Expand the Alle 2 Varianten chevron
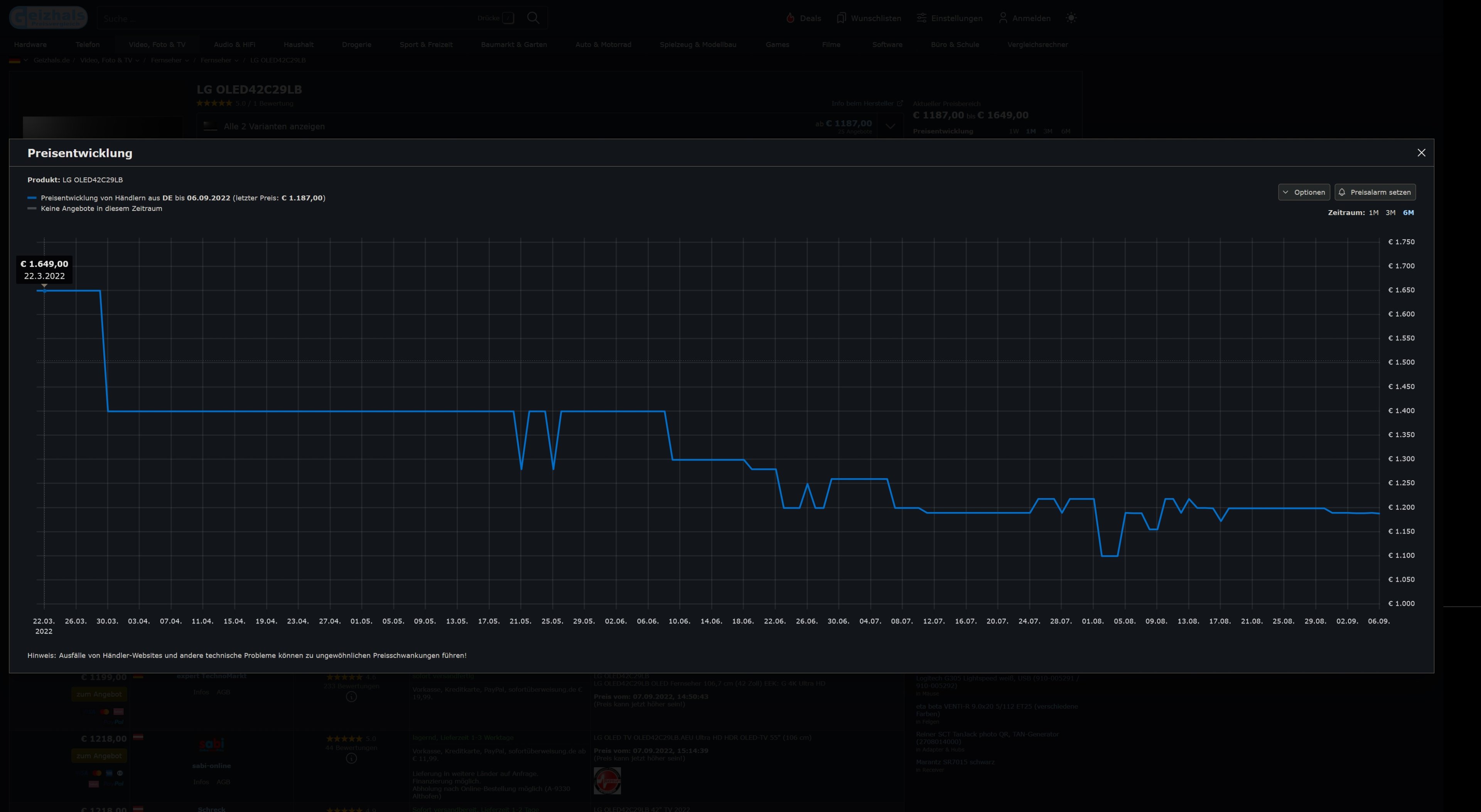This screenshot has height=812, width=1481. click(x=890, y=126)
